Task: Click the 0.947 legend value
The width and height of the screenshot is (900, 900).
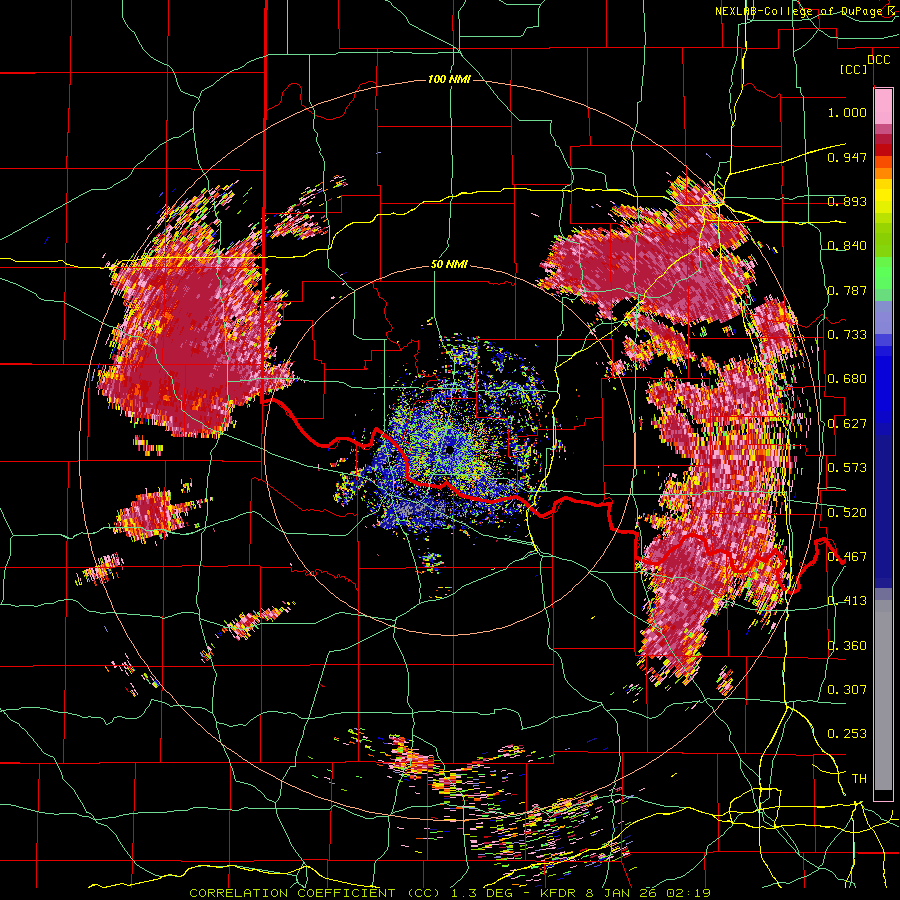Action: [847, 157]
